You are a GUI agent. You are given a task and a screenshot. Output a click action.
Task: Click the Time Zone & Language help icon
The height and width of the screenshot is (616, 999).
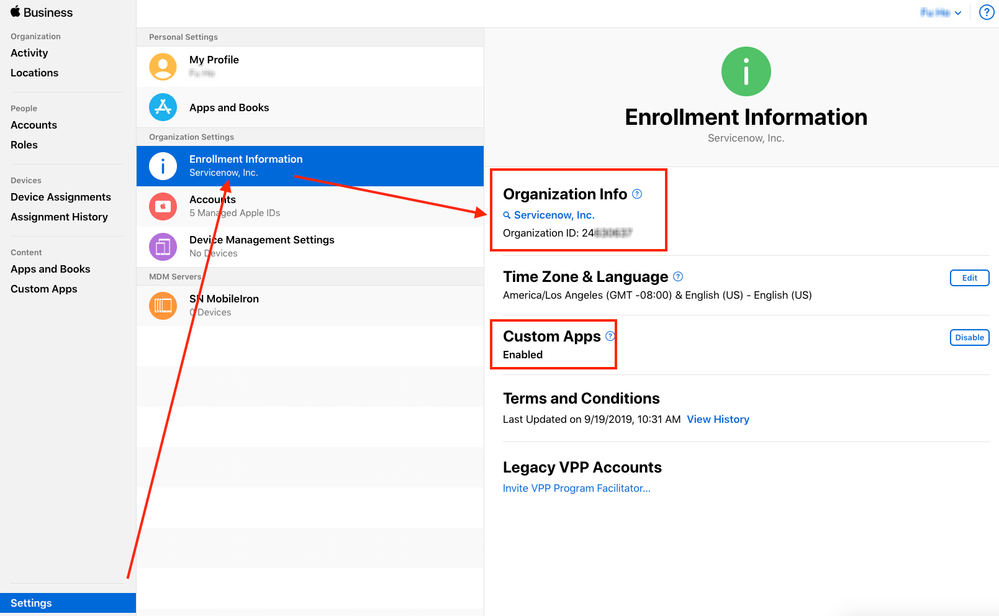(x=678, y=277)
